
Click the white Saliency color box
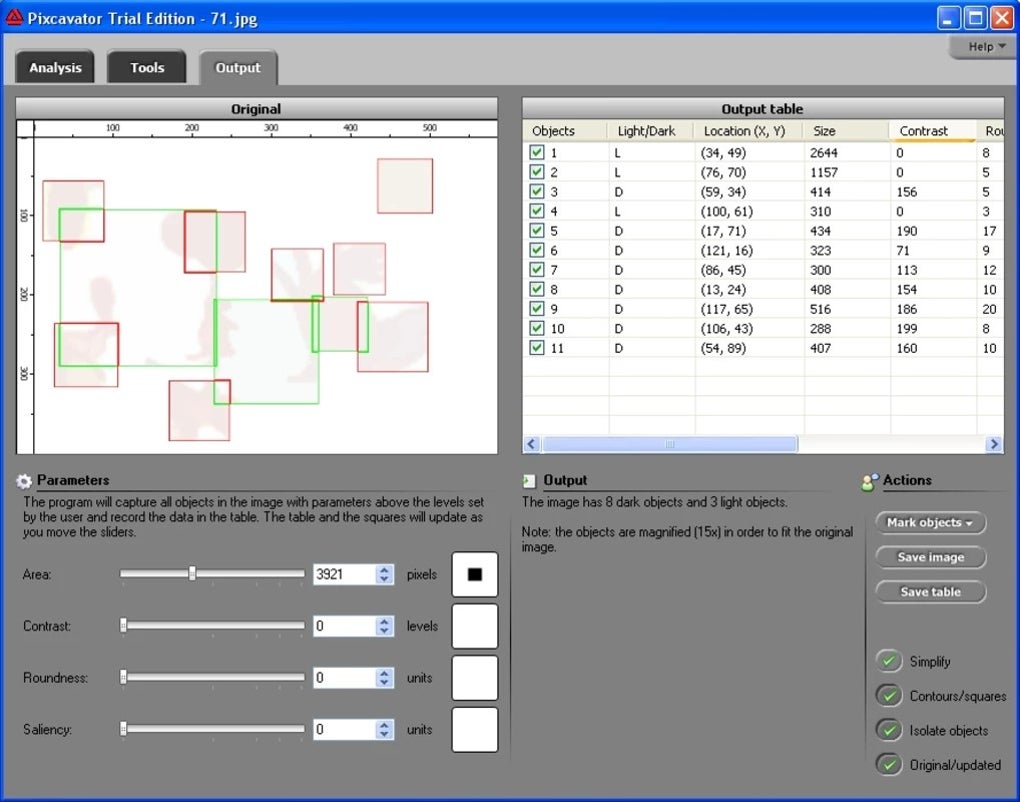click(474, 729)
